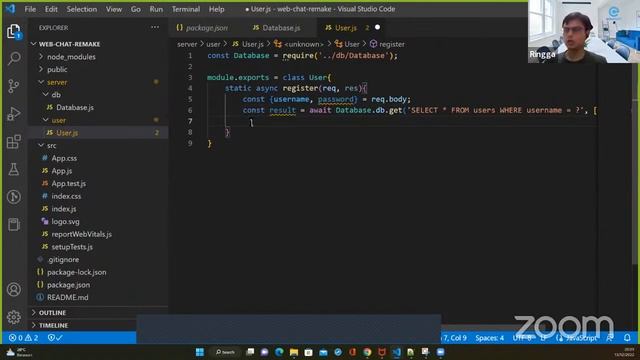Screen dimensions: 640x360
Task: Open the Go menu
Action: pyautogui.click(x=136, y=9)
